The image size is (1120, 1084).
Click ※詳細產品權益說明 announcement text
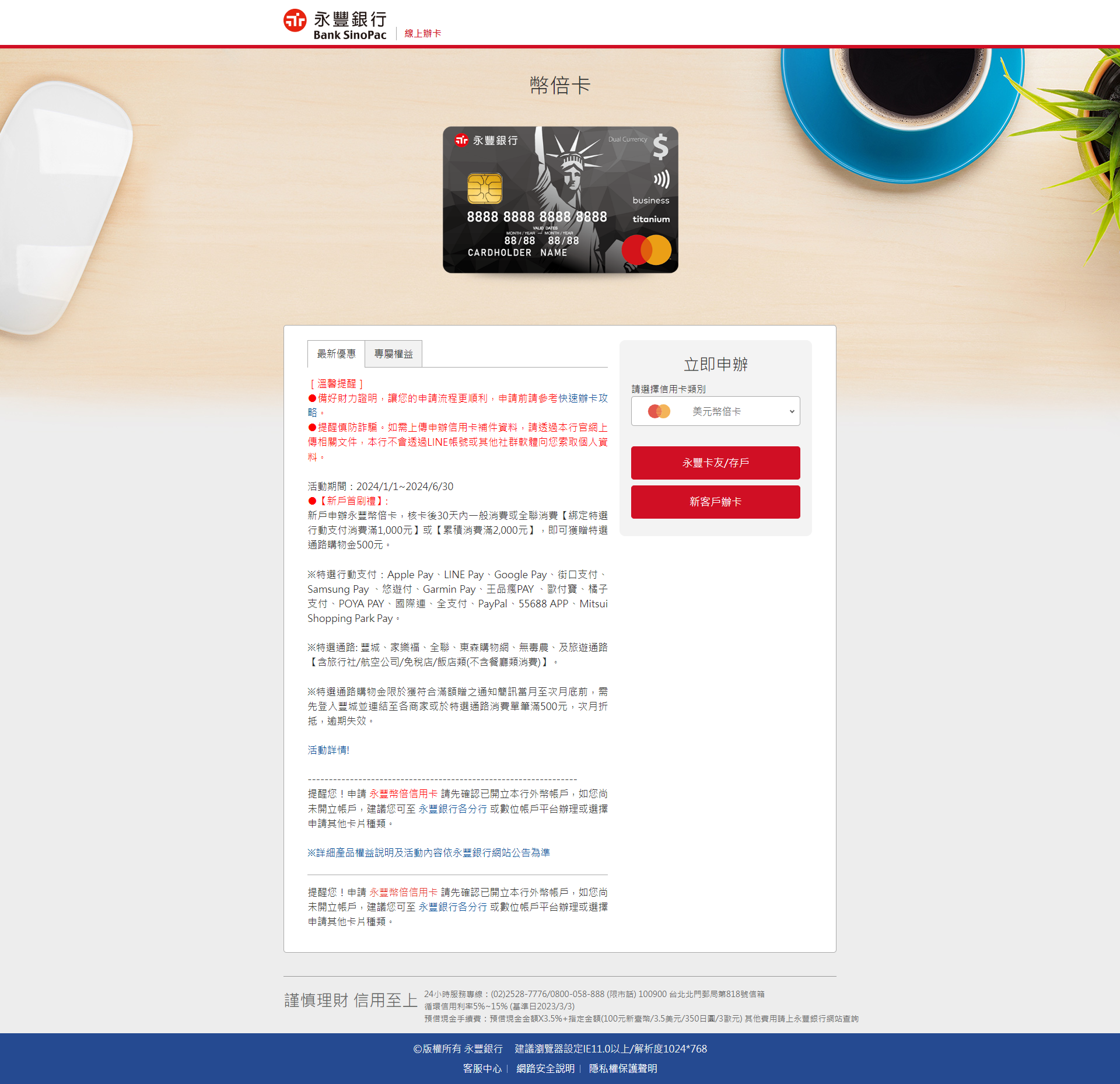tap(429, 853)
